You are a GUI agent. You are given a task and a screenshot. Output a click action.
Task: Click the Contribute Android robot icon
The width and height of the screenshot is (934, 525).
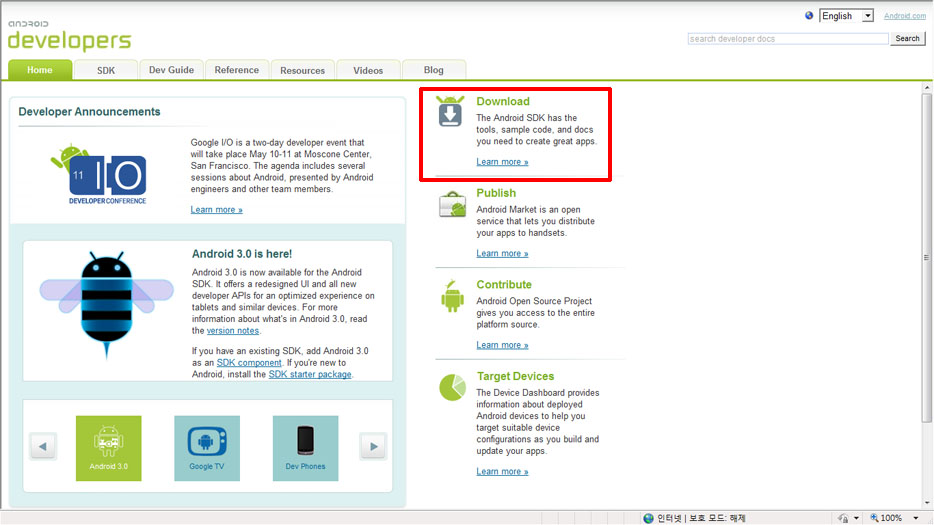click(x=452, y=296)
